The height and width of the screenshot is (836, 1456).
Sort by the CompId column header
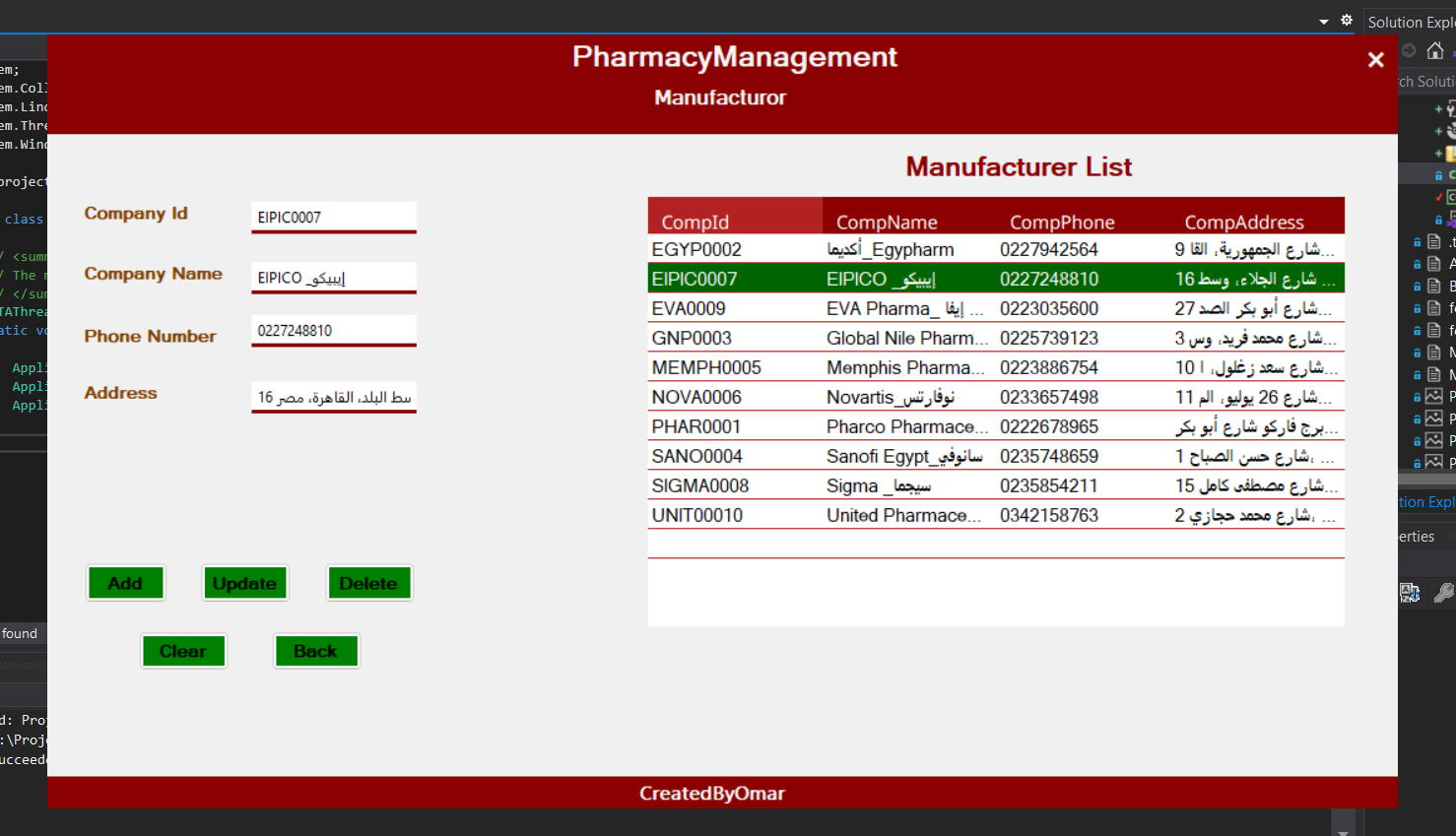(x=734, y=222)
